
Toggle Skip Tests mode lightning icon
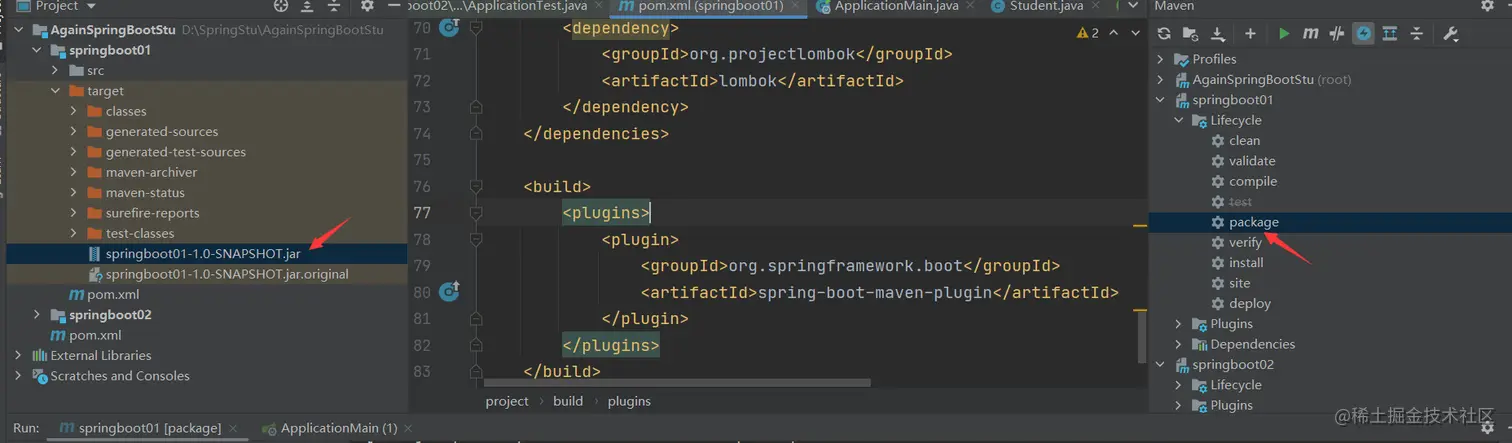(1363, 34)
